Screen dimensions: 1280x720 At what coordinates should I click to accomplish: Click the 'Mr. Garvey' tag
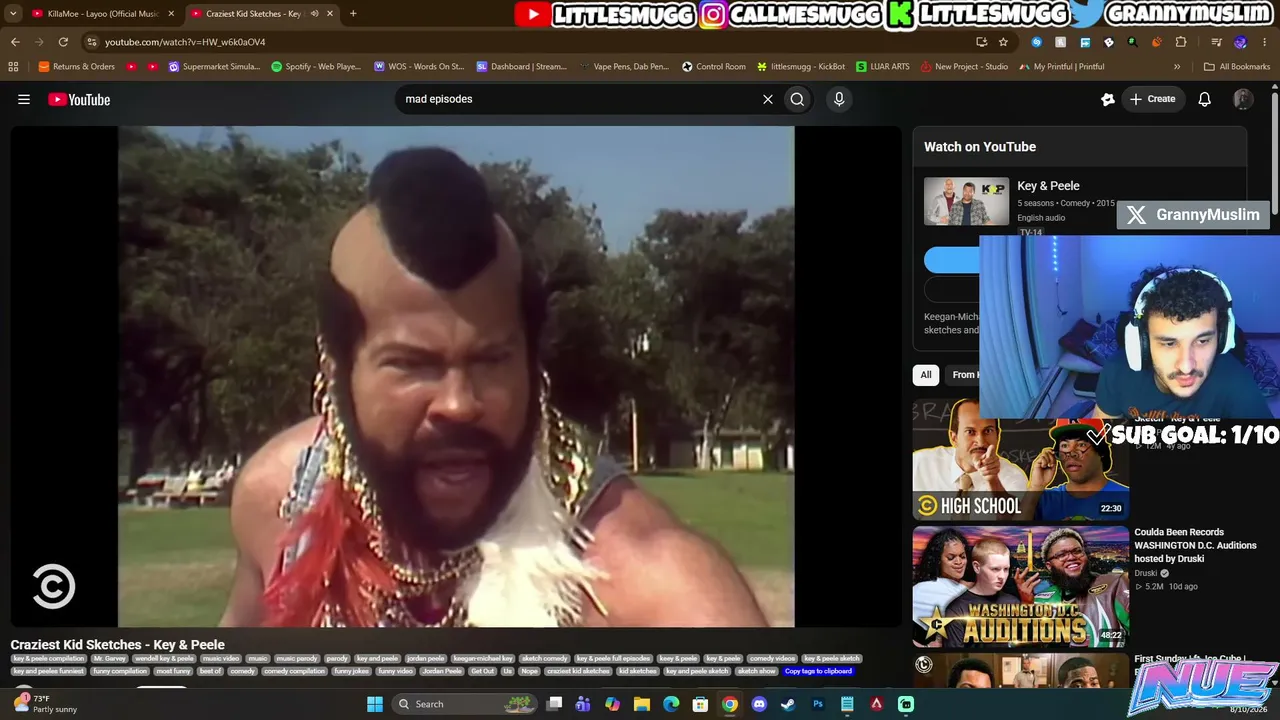tap(110, 659)
